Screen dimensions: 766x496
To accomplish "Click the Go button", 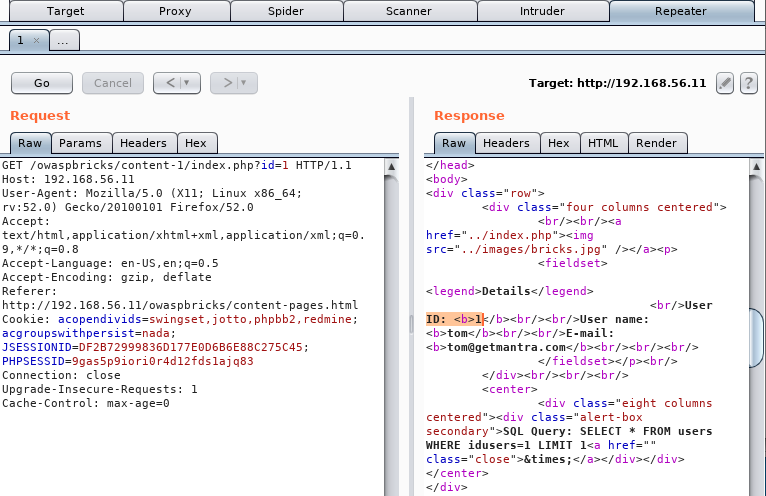I will (42, 83).
